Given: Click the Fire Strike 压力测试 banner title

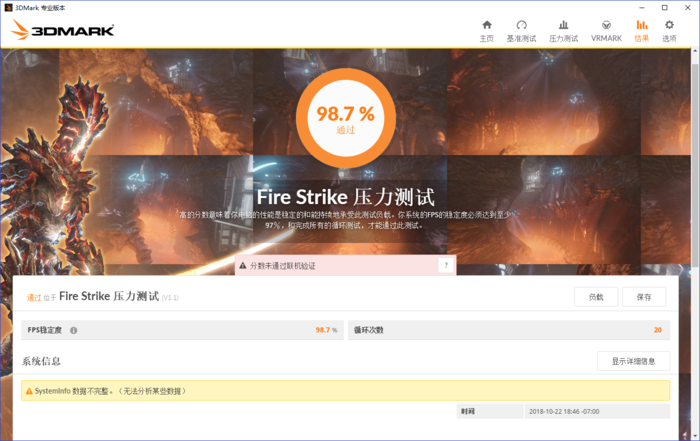Looking at the screenshot, I should [346, 197].
